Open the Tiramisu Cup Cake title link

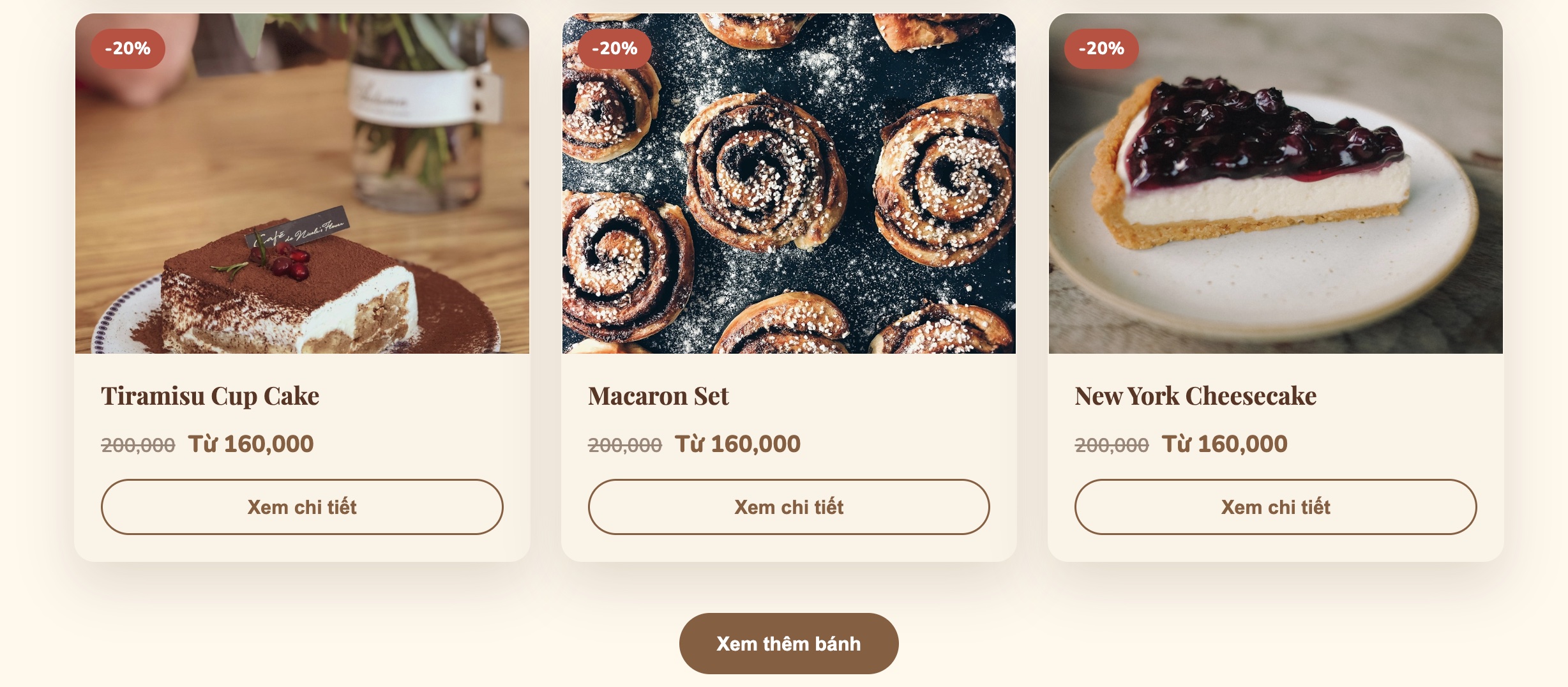pyautogui.click(x=210, y=396)
